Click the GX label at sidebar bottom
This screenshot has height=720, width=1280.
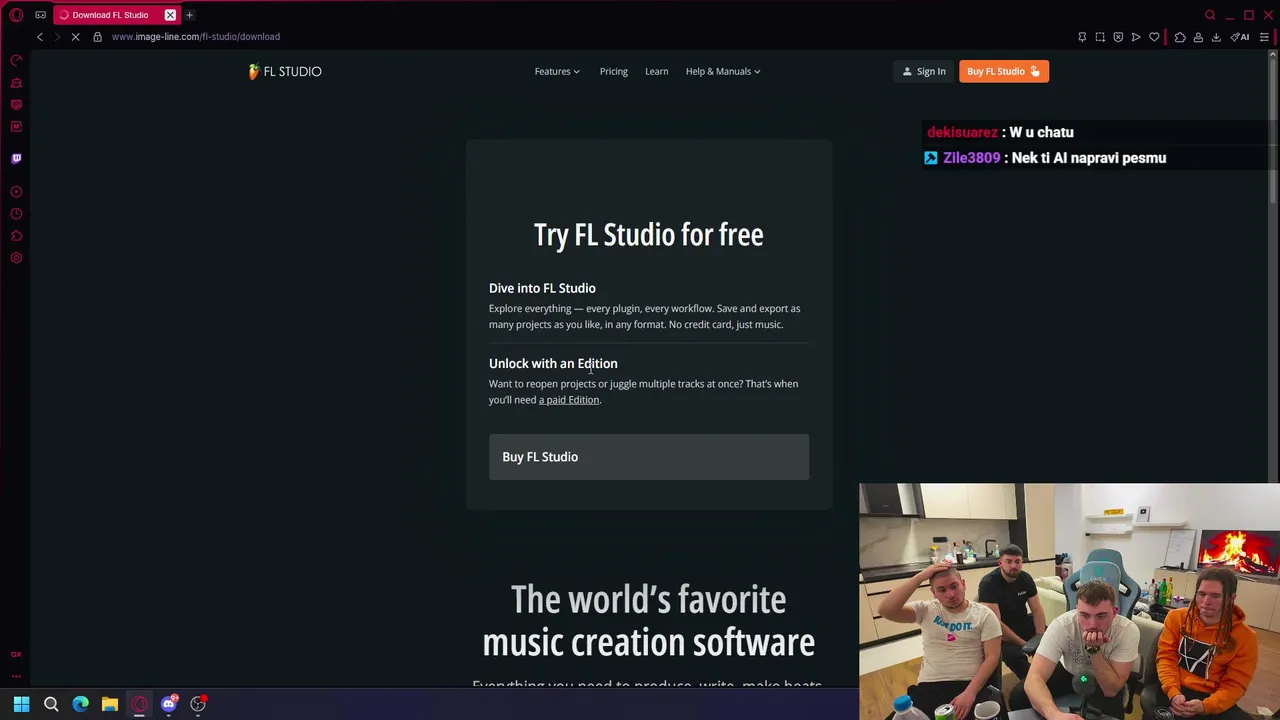(16, 654)
